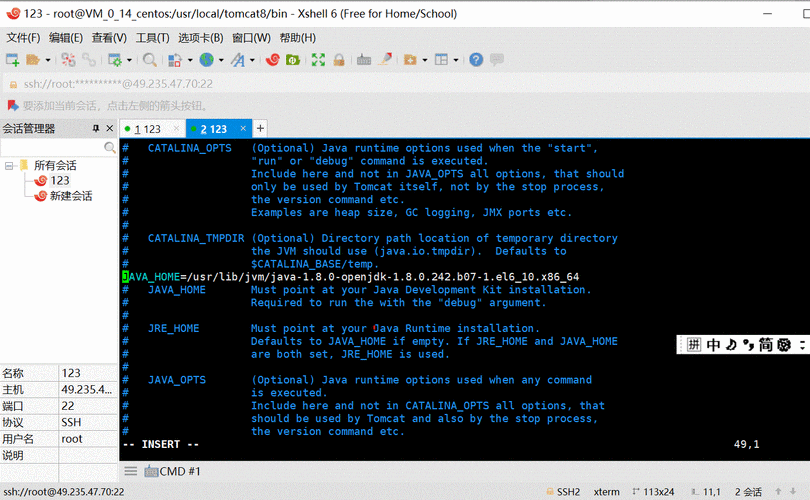Launch the green Xftp file transfer icon
Viewport: 810px width, 500px height.
[293, 60]
